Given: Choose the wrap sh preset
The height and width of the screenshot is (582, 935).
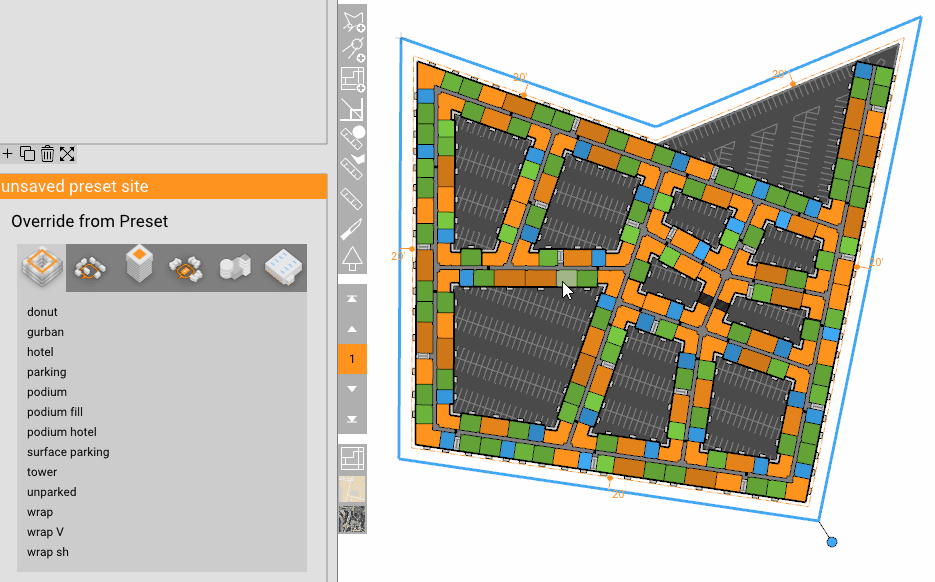Looking at the screenshot, I should pyautogui.click(x=48, y=552).
